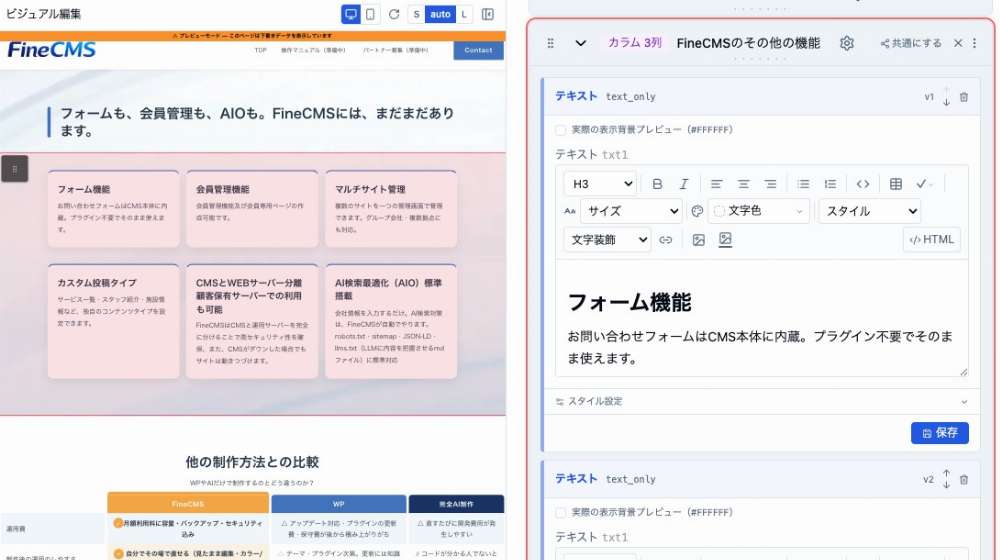Screen dimensions: 1000x560
Task: Grab the block drag handle beside カラム 3列
Action: pyautogui.click(x=550, y=43)
